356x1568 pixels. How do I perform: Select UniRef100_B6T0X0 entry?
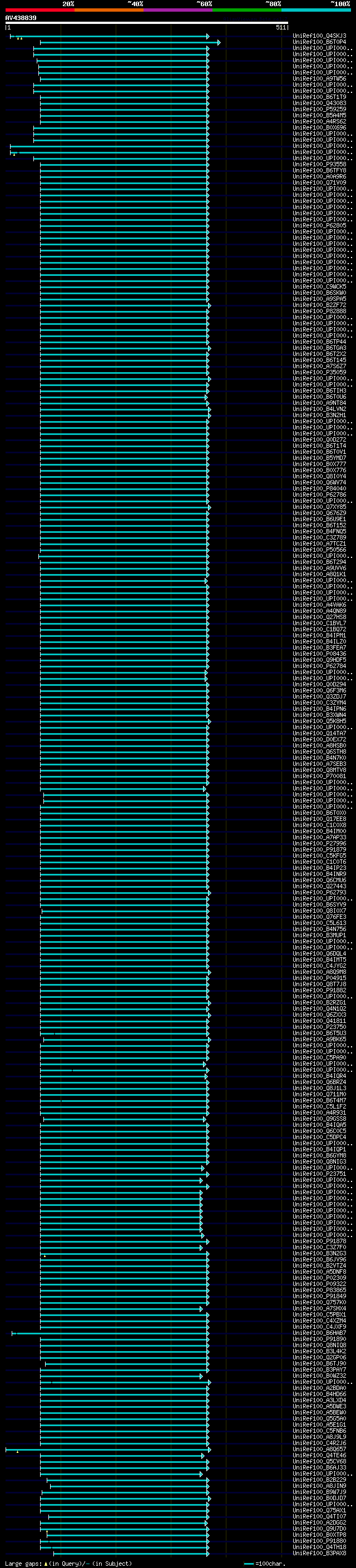click(319, 813)
